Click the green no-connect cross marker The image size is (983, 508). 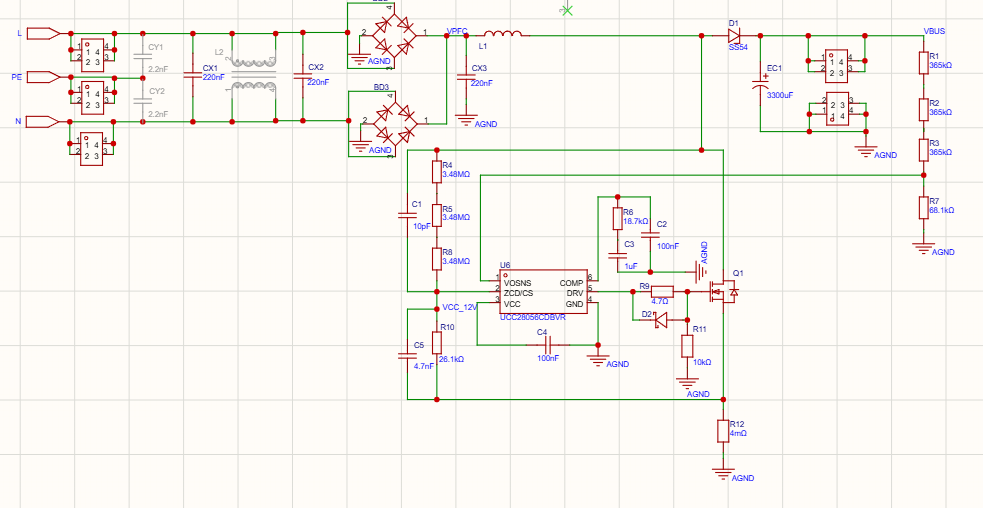(x=567, y=10)
